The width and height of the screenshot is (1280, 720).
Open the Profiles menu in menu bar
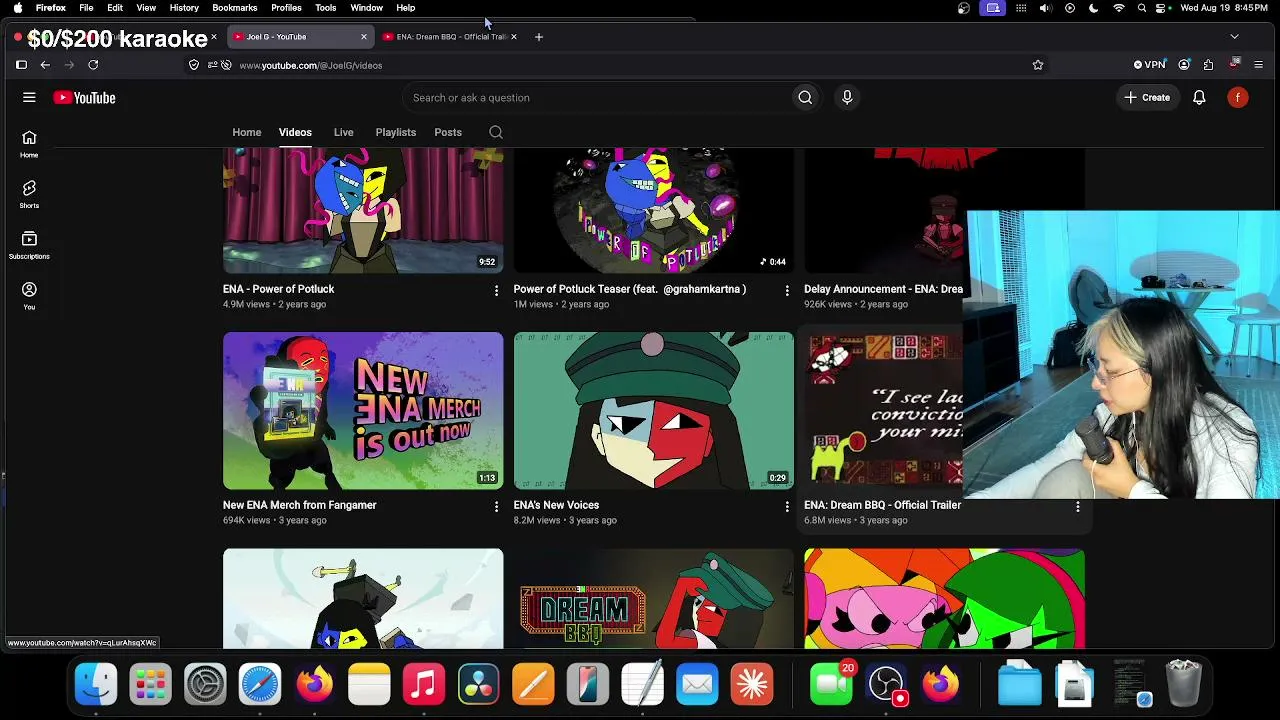286,8
